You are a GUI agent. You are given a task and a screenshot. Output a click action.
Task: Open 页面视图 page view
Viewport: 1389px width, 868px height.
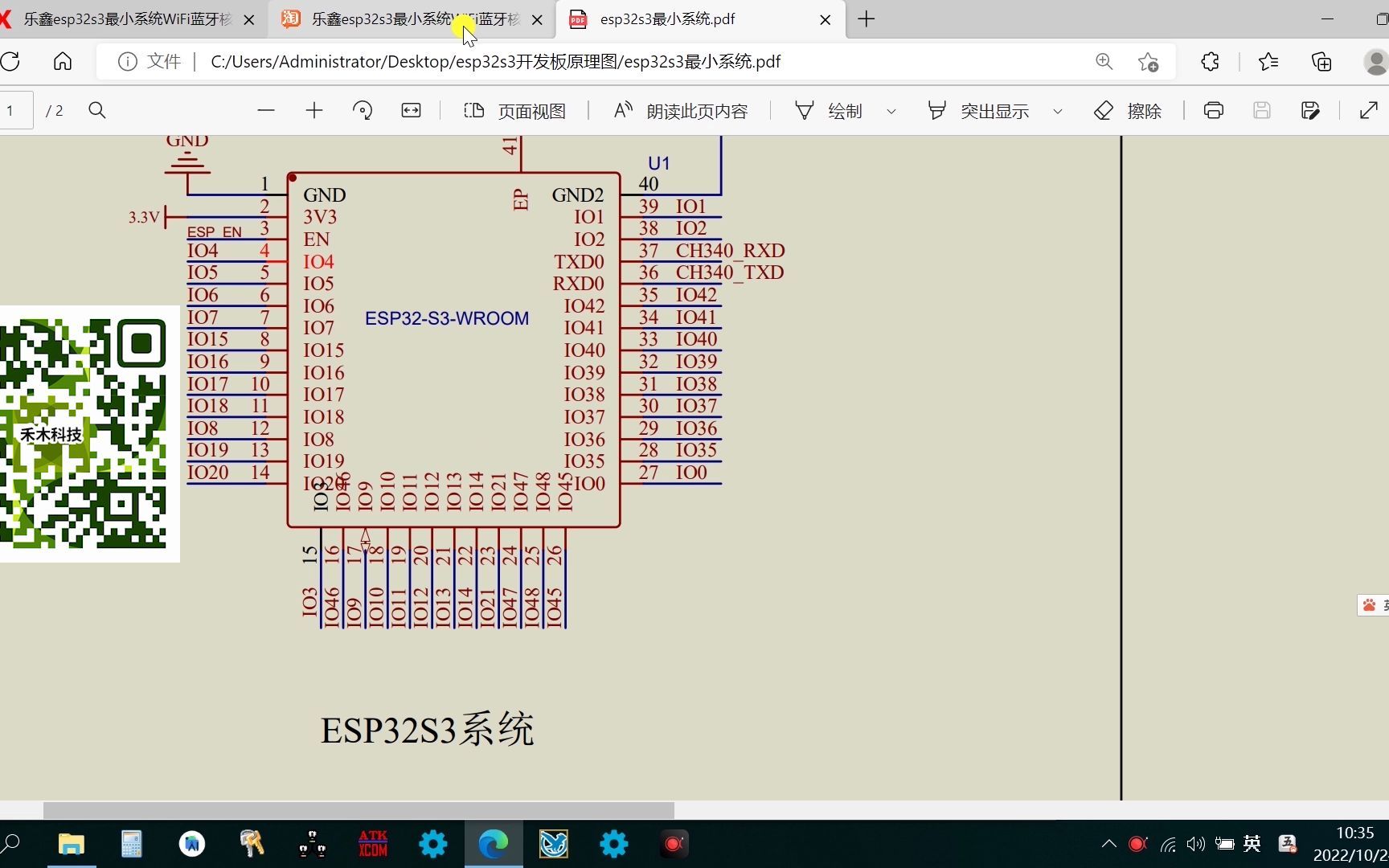pos(515,111)
